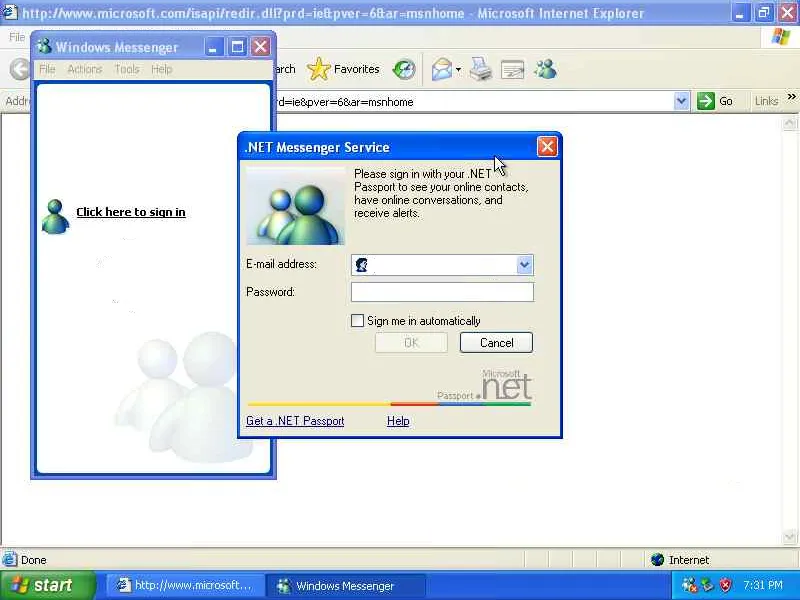The height and width of the screenshot is (600, 800).
Task: Open the Help menu in Windows Messenger
Action: [161, 69]
